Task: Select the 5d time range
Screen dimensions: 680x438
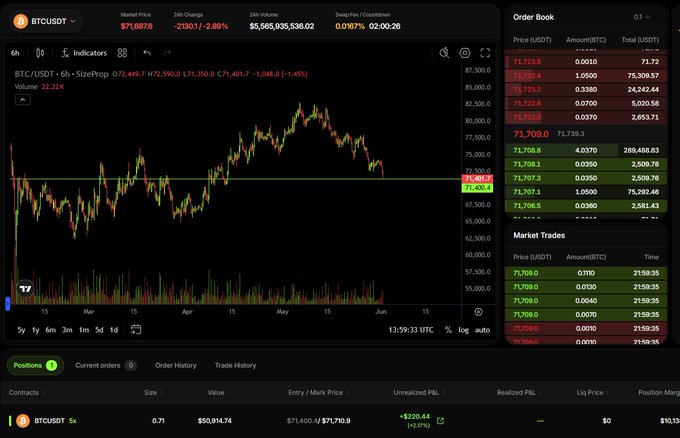Action: pyautogui.click(x=99, y=330)
